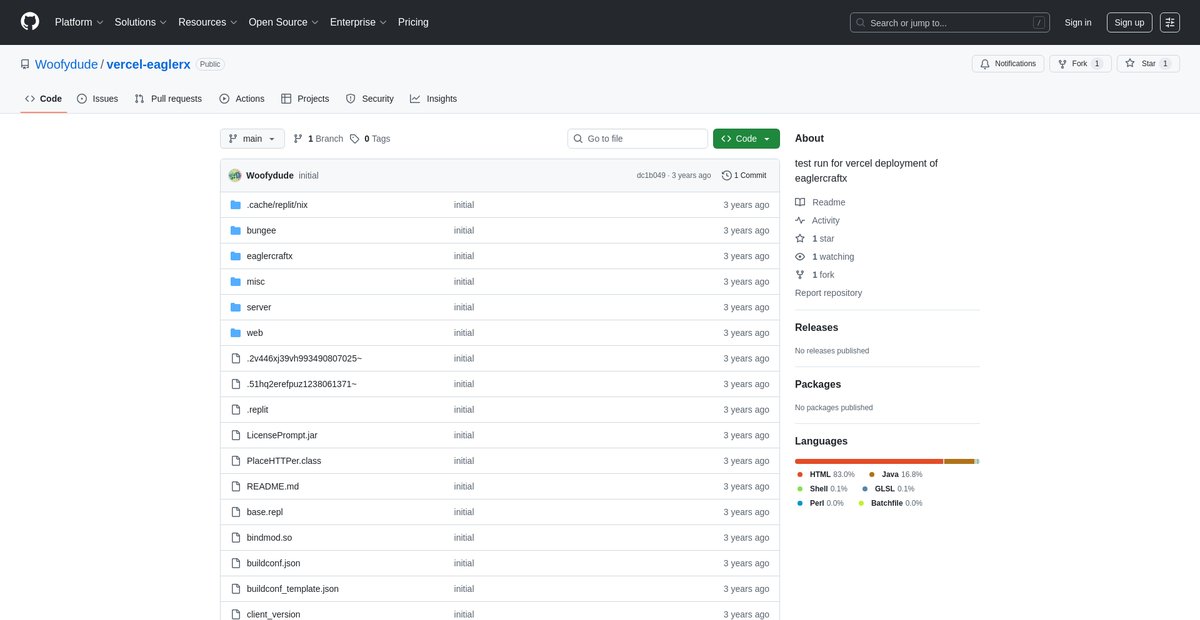Screen dimensions: 1200x620
Task: Open the vercel-eaglerx repository link
Action: (x=149, y=64)
